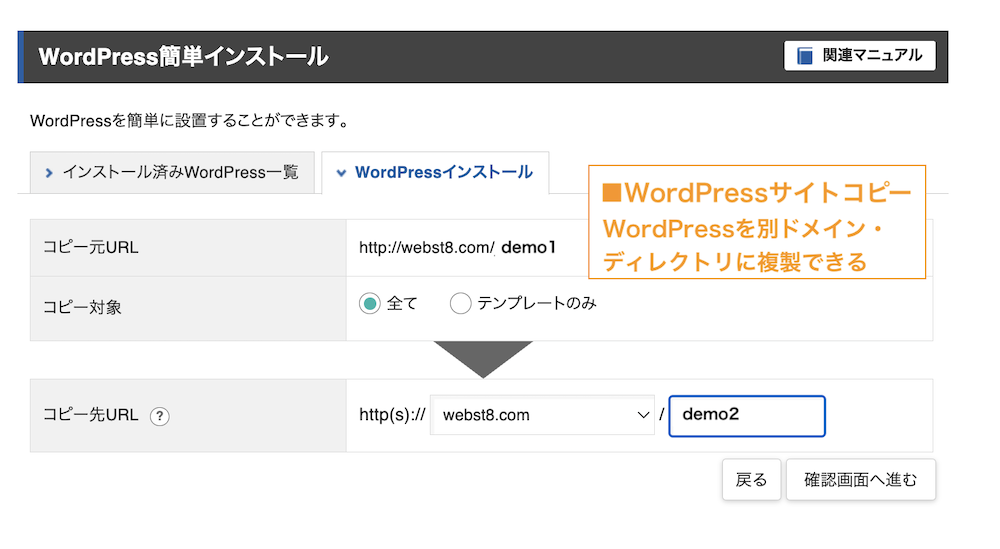The height and width of the screenshot is (549, 1000).
Task: Proceed with 確認画面へ進む button
Action: click(861, 479)
